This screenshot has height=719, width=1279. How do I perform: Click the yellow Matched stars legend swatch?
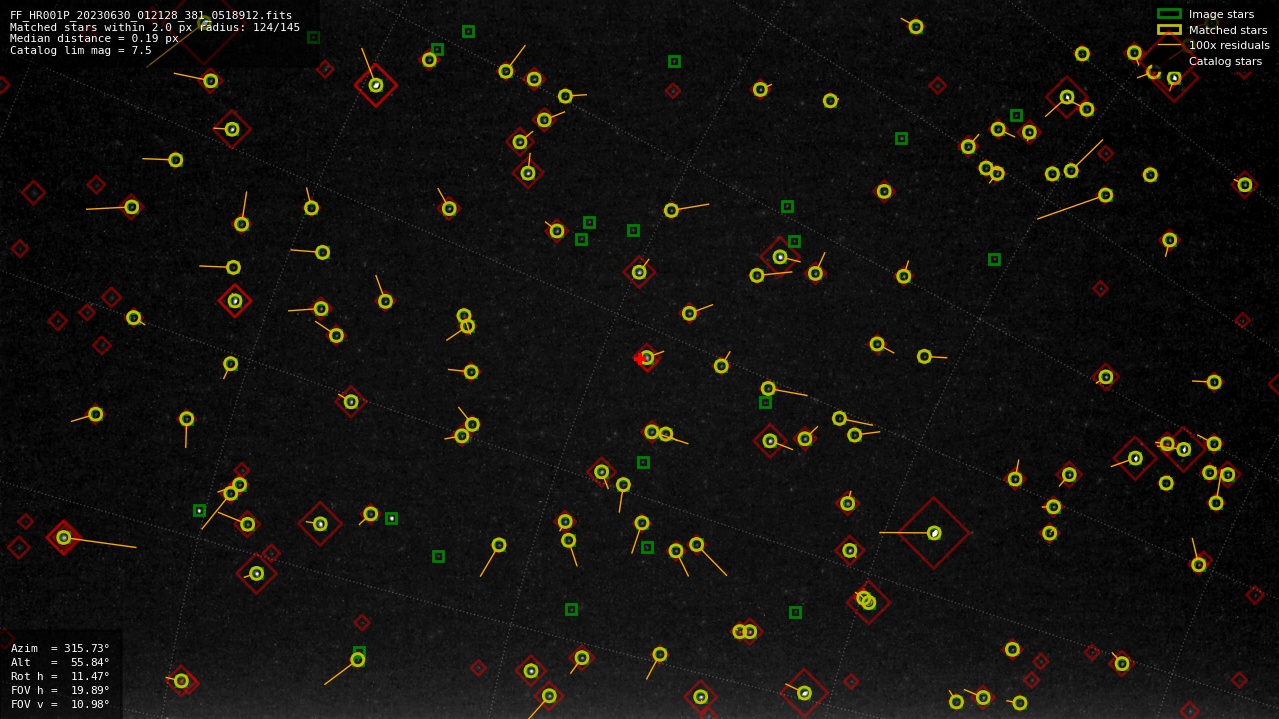coord(1169,30)
